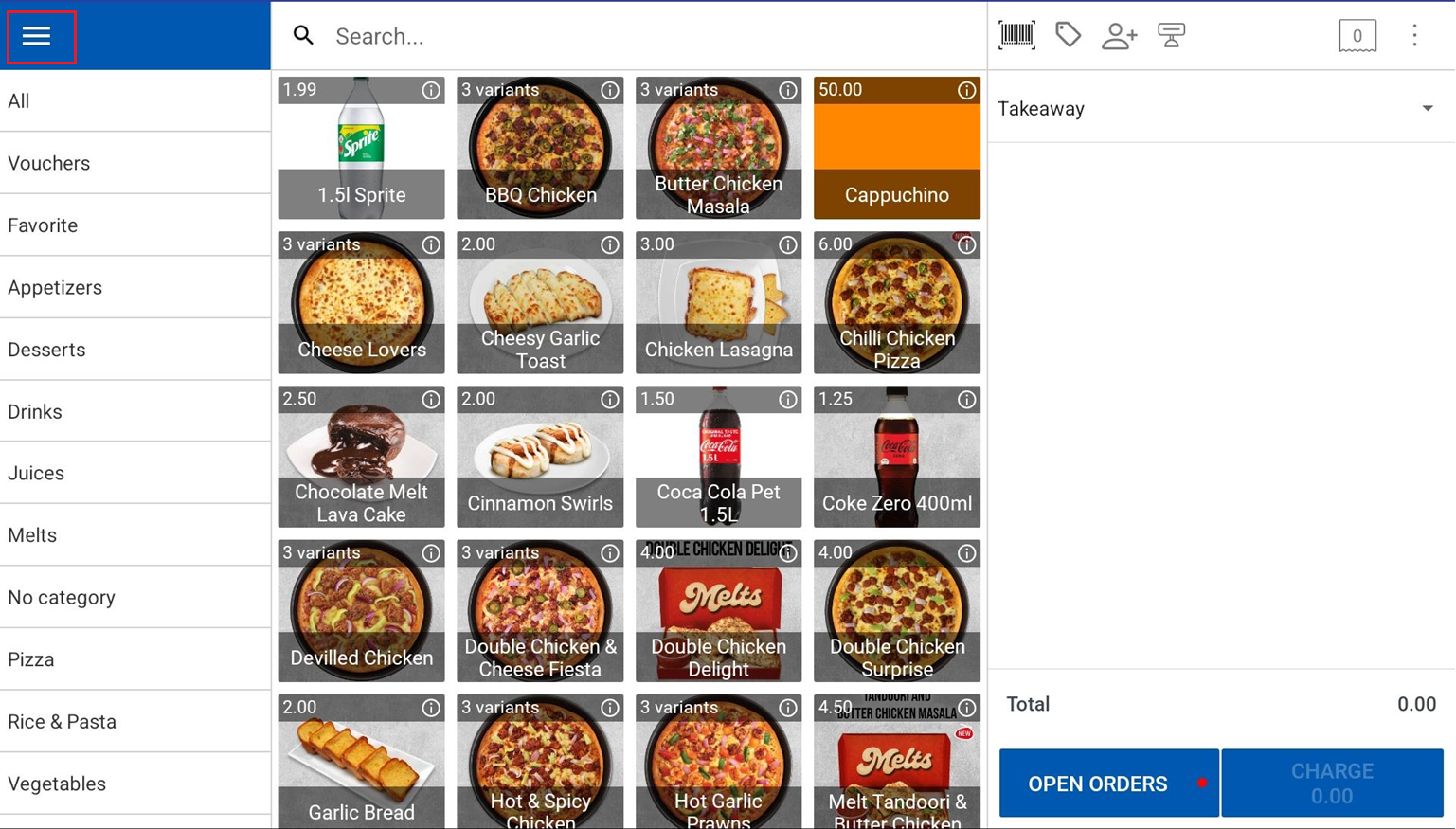Open the receipt counter showing 0
Viewport: 1456px width, 829px height.
[x=1357, y=36]
